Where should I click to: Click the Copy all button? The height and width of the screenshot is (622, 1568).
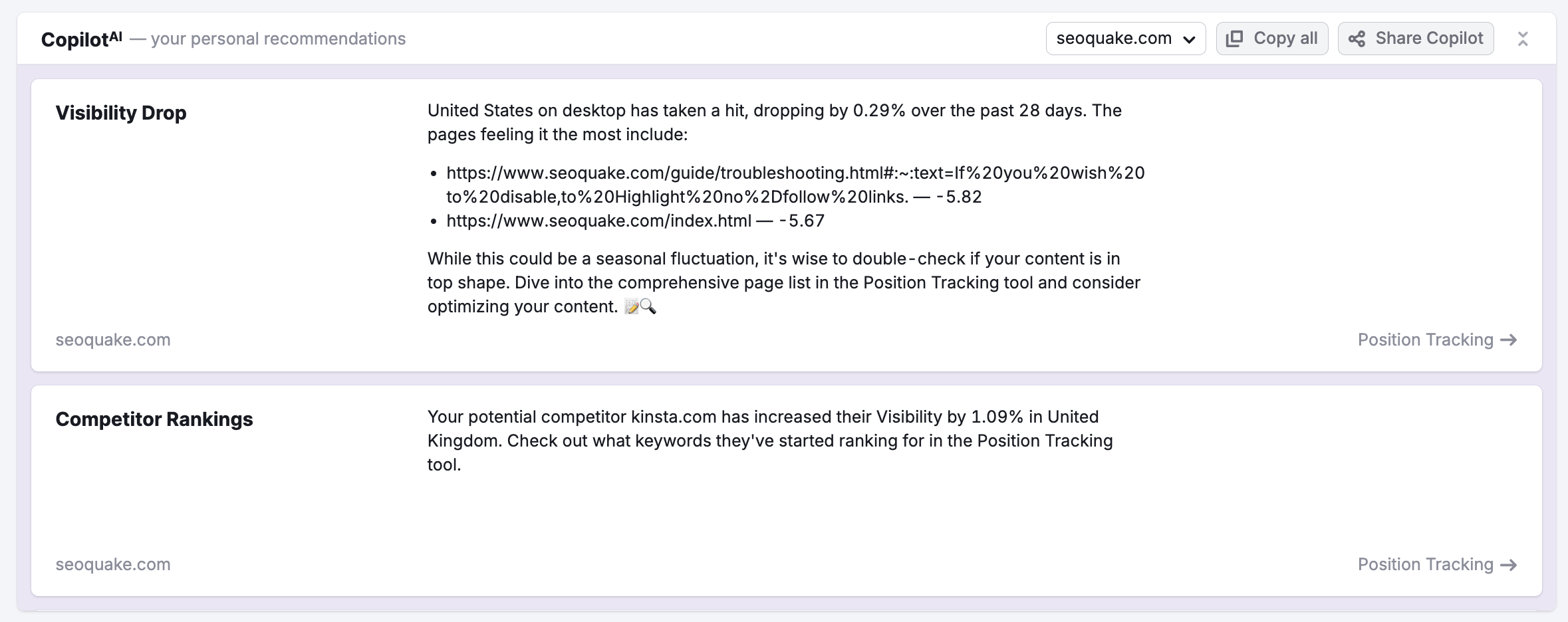coord(1272,38)
